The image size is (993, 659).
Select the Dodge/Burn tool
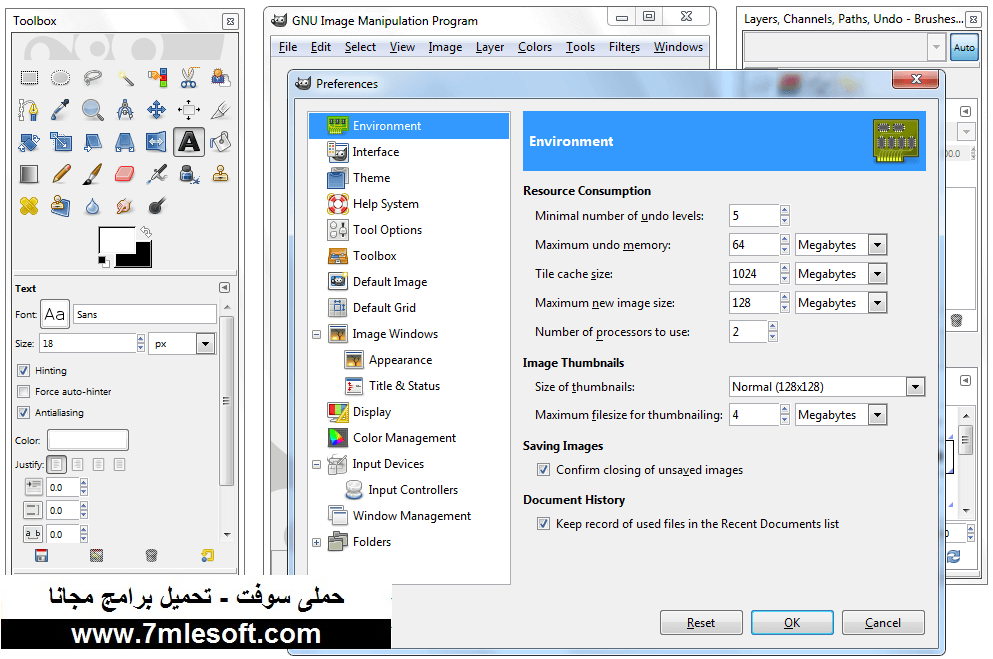[157, 206]
